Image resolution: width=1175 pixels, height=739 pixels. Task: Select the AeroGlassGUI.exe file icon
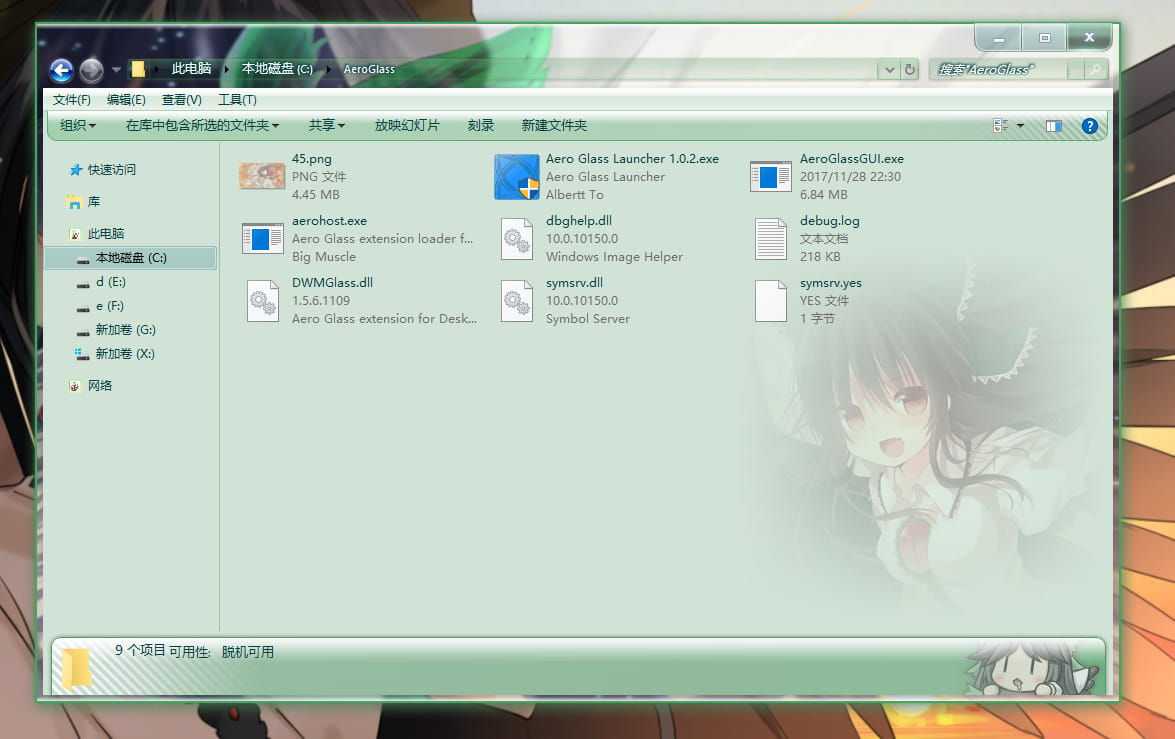[x=771, y=177]
